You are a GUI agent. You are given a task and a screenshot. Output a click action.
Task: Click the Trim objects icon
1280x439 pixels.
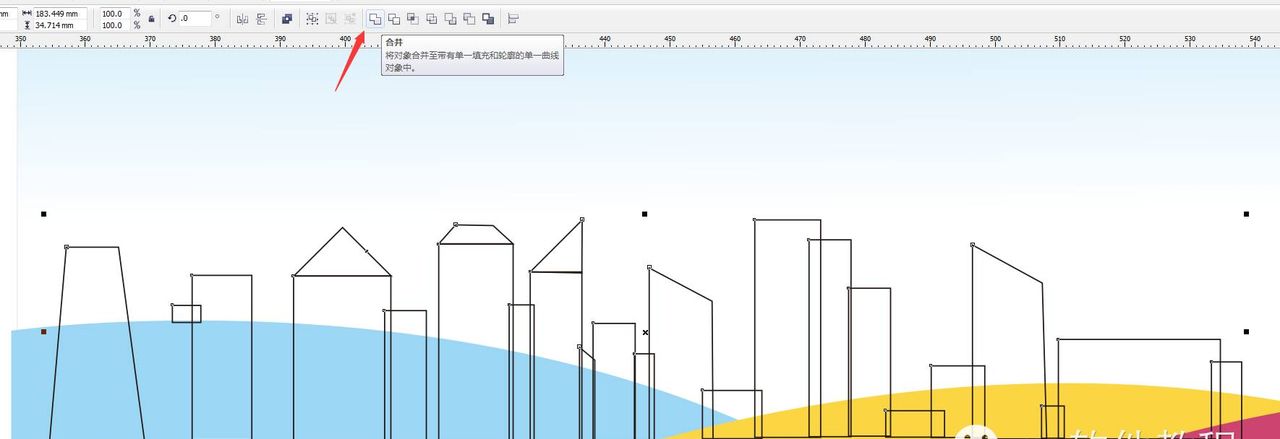tap(394, 18)
